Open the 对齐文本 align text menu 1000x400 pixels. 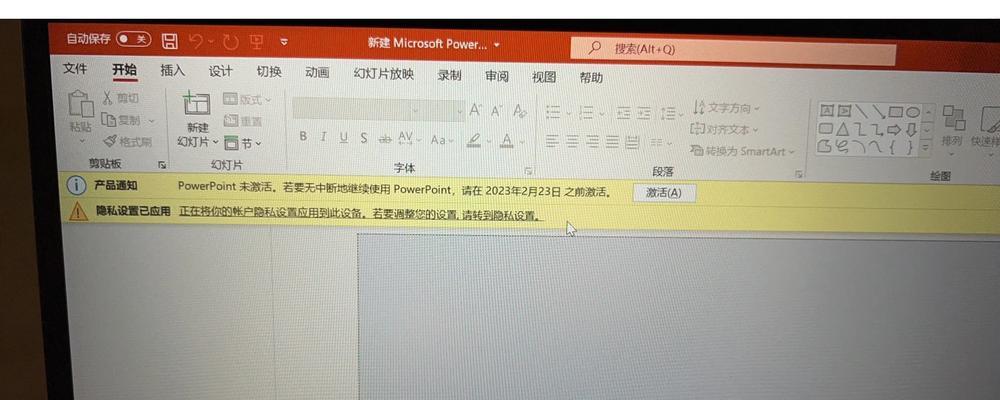point(724,130)
